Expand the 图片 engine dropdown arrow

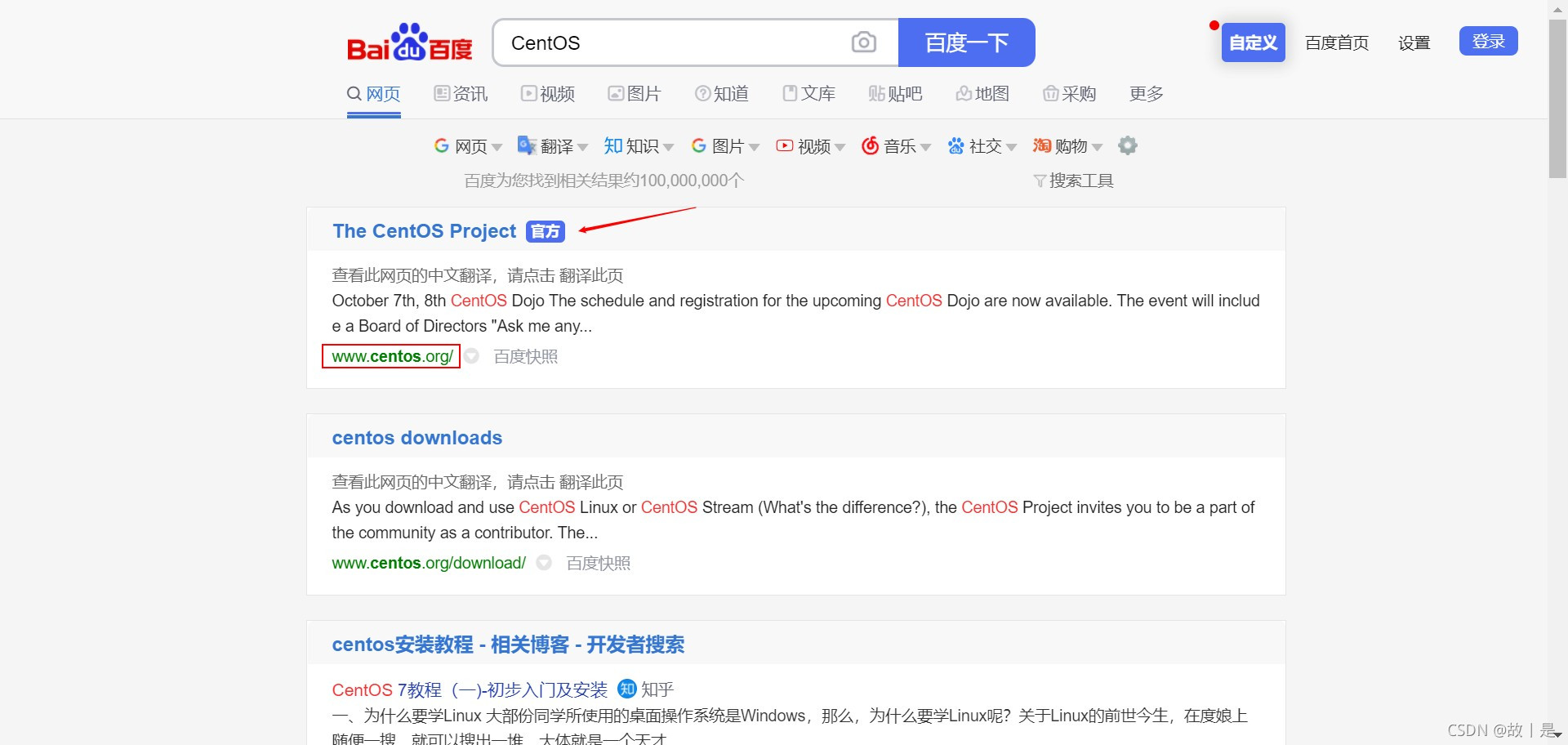pyautogui.click(x=754, y=148)
